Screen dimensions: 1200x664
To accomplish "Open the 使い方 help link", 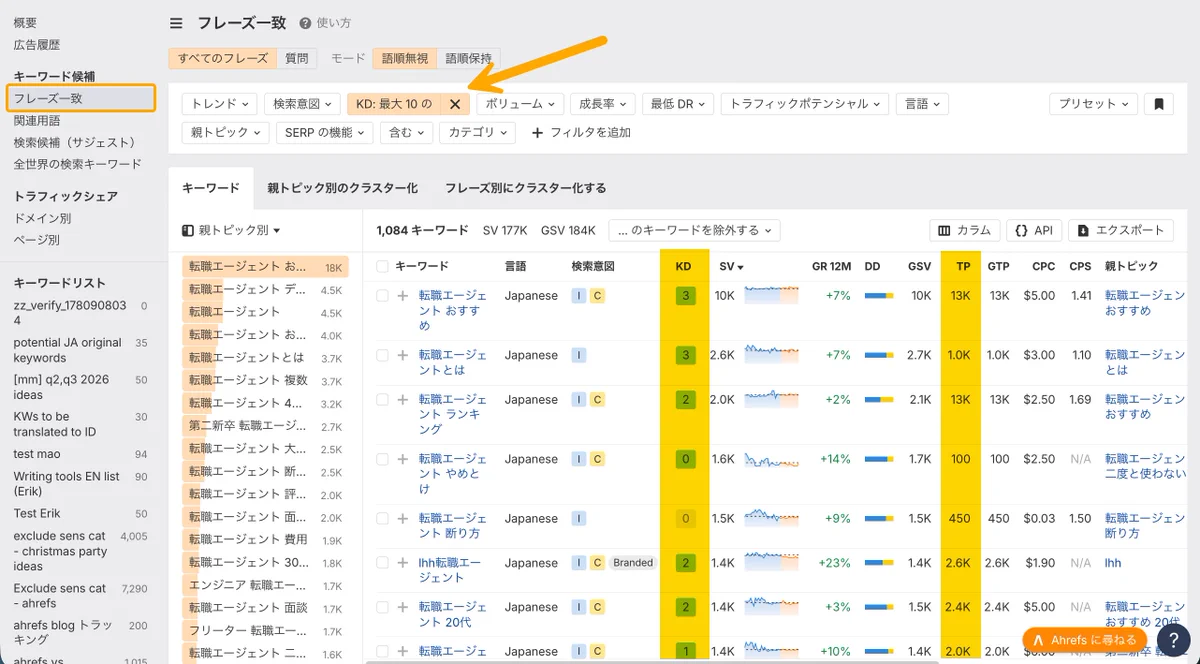I will coord(325,23).
